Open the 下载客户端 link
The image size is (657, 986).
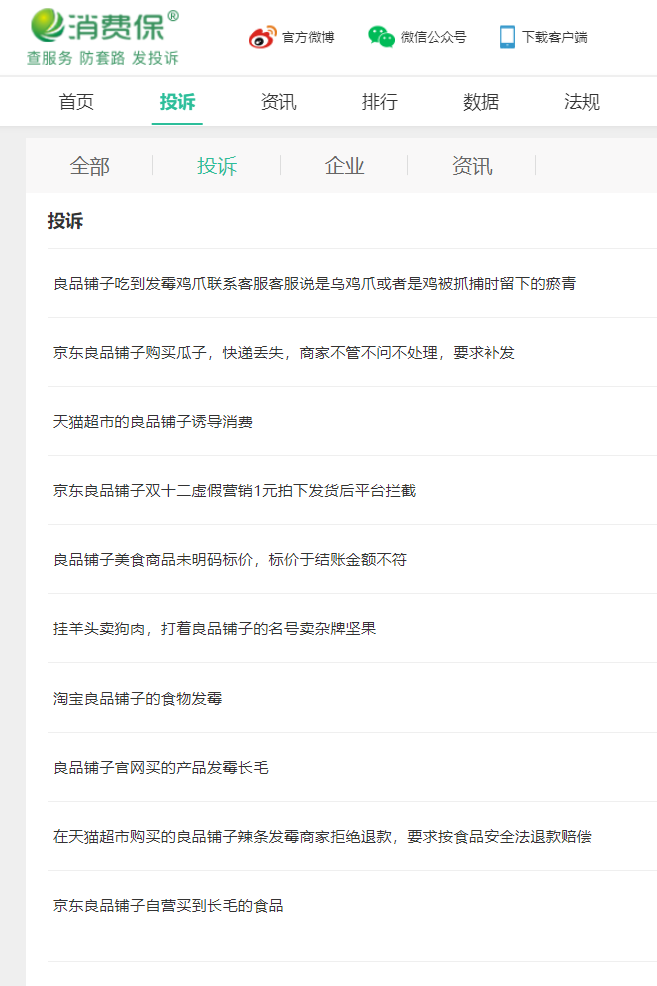click(555, 38)
